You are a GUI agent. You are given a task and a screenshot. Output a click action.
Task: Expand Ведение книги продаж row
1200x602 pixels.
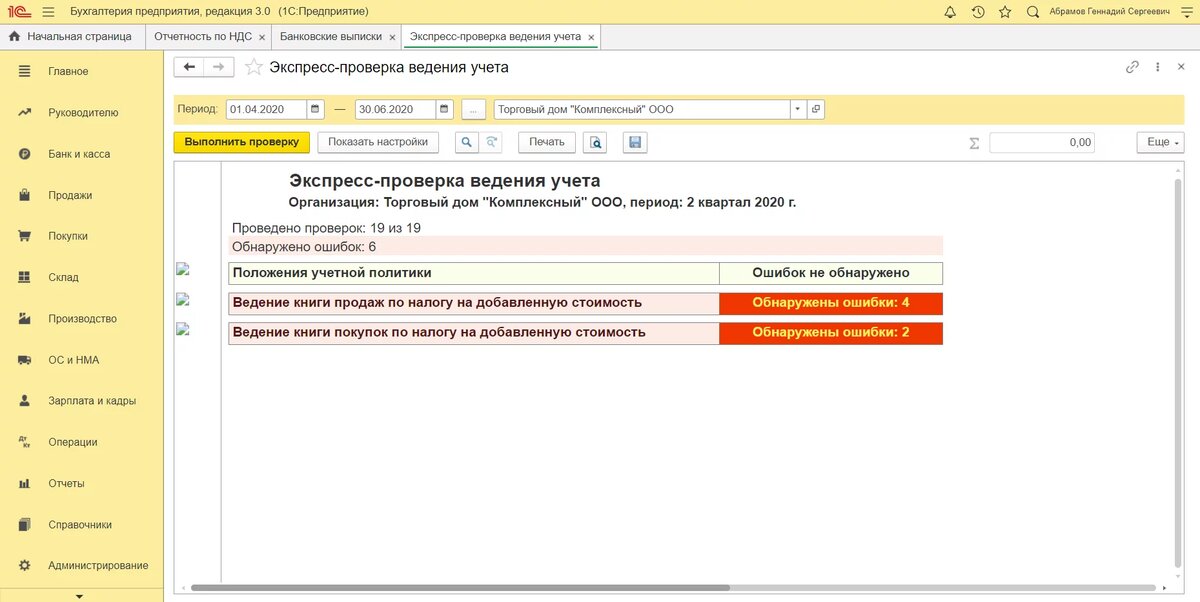click(182, 299)
